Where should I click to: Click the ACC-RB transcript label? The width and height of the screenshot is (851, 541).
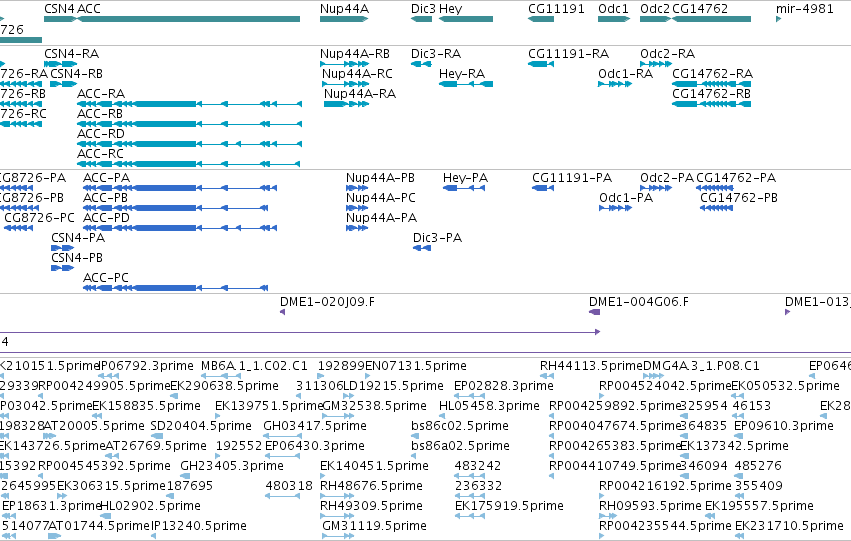click(x=100, y=114)
